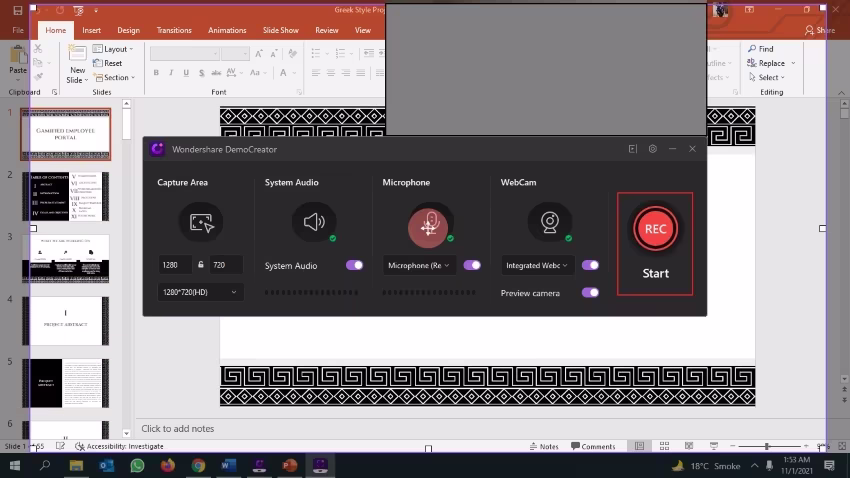Save the presentation icon

18,10
